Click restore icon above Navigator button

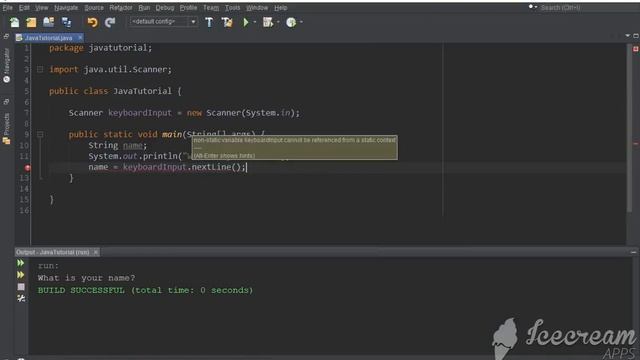click(x=6, y=37)
